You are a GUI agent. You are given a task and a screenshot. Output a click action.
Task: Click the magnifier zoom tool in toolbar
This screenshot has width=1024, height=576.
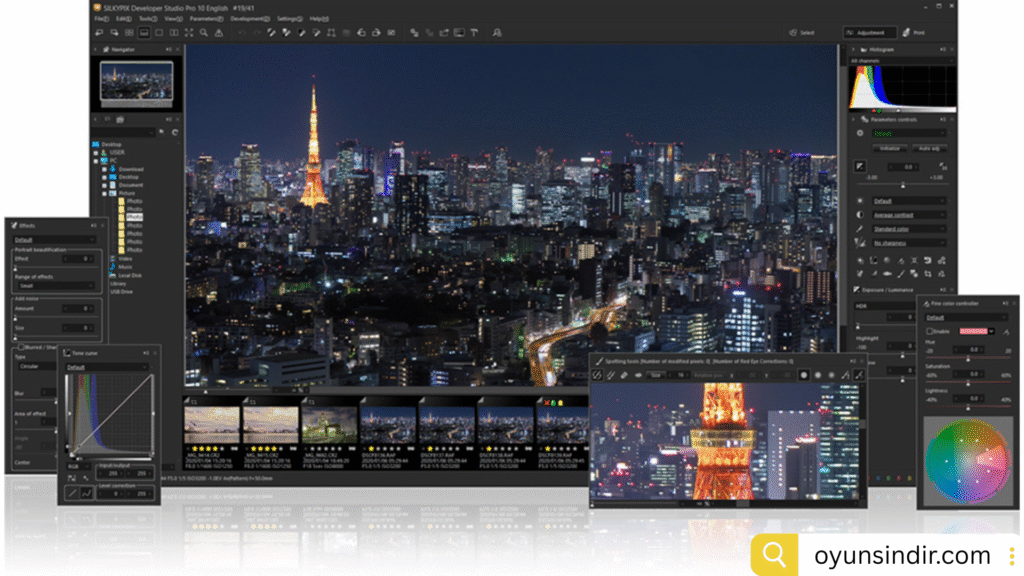203,33
